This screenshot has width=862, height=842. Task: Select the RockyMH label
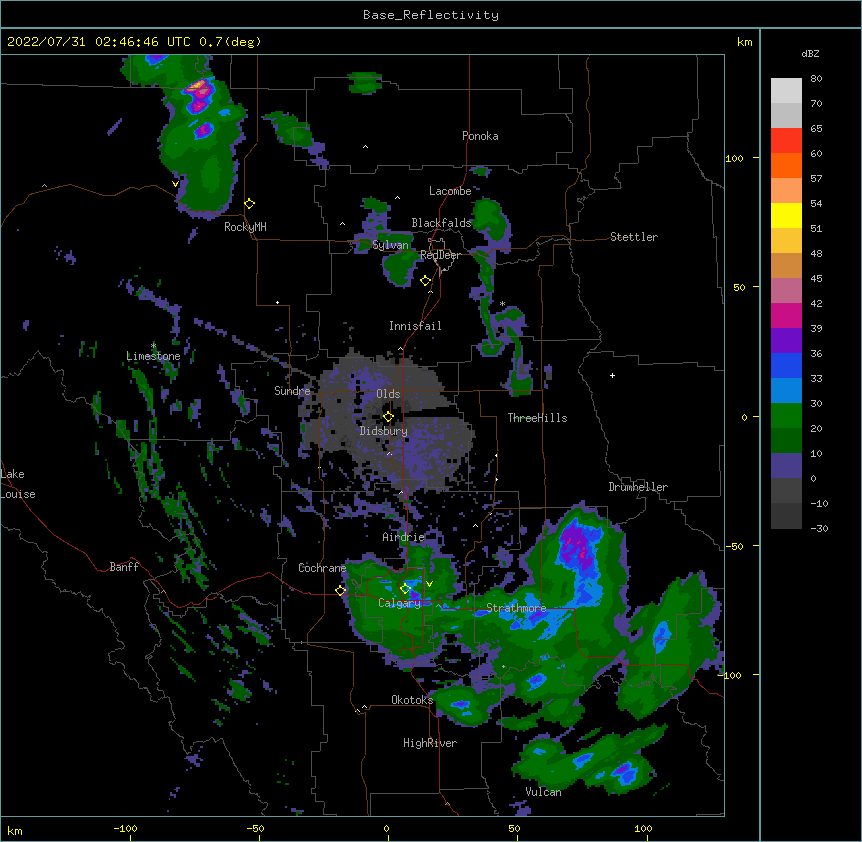pos(245,227)
